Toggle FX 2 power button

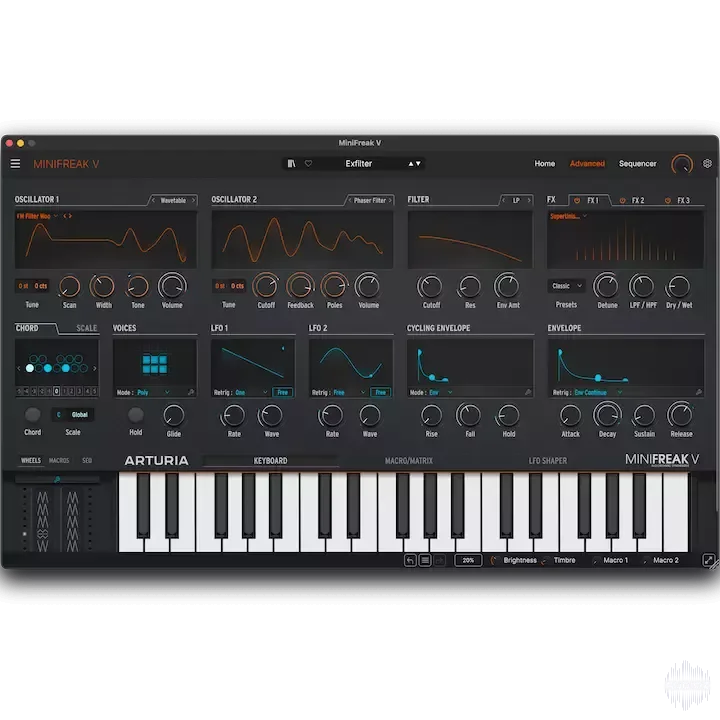pos(623,201)
